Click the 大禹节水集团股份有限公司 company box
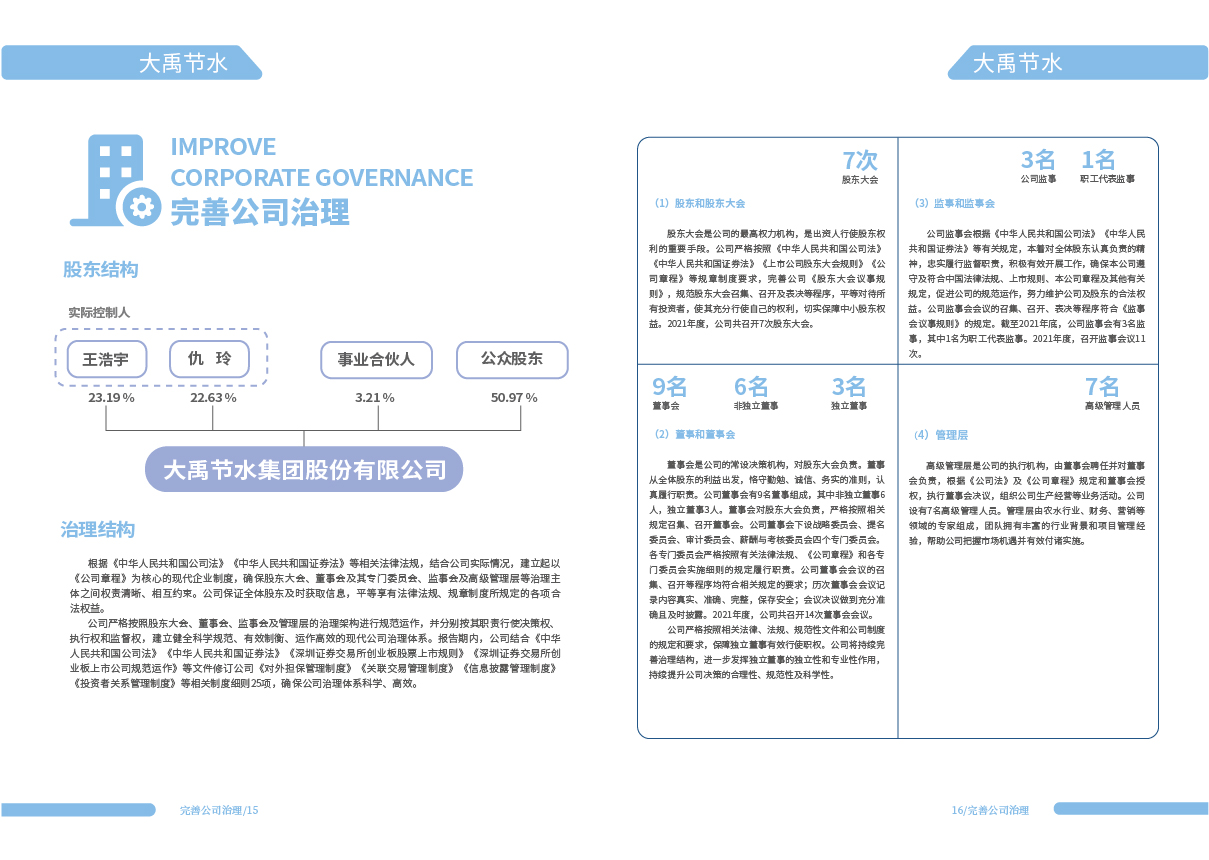Screen dimensions: 1209x860 click(304, 469)
